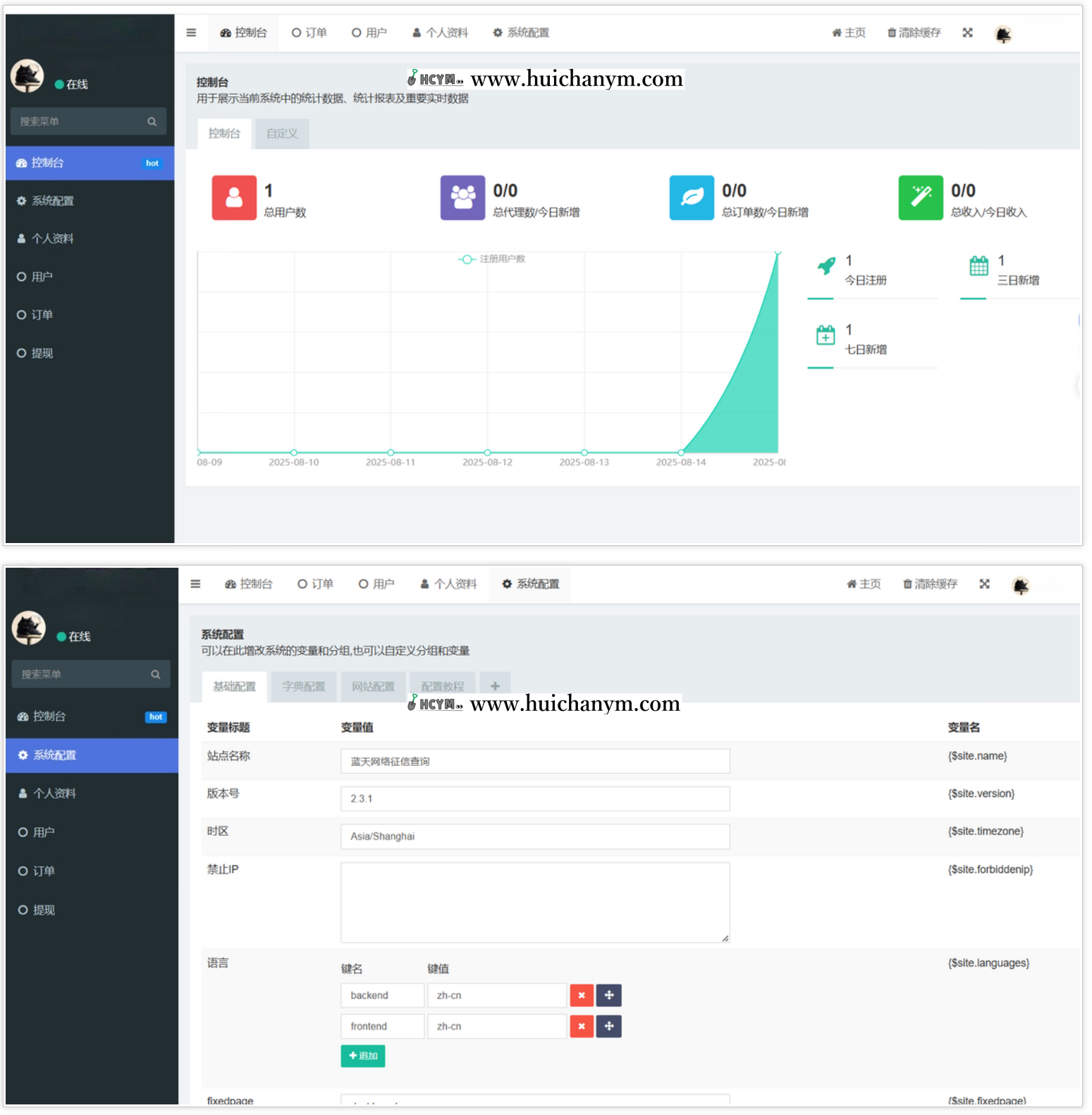Open the 字典配置 tab
The width and height of the screenshot is (1092, 1115).
tap(304, 686)
